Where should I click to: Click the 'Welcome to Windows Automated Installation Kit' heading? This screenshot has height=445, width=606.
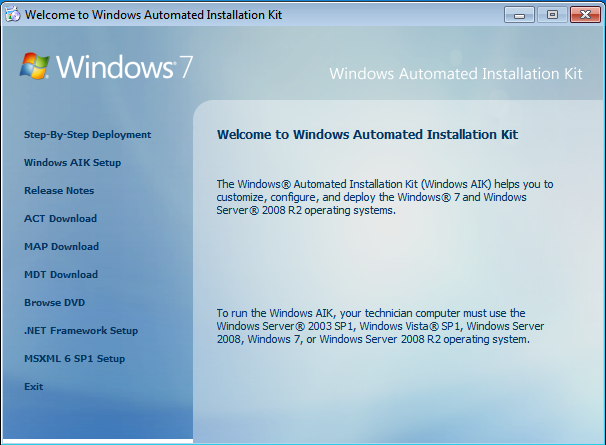[x=367, y=135]
